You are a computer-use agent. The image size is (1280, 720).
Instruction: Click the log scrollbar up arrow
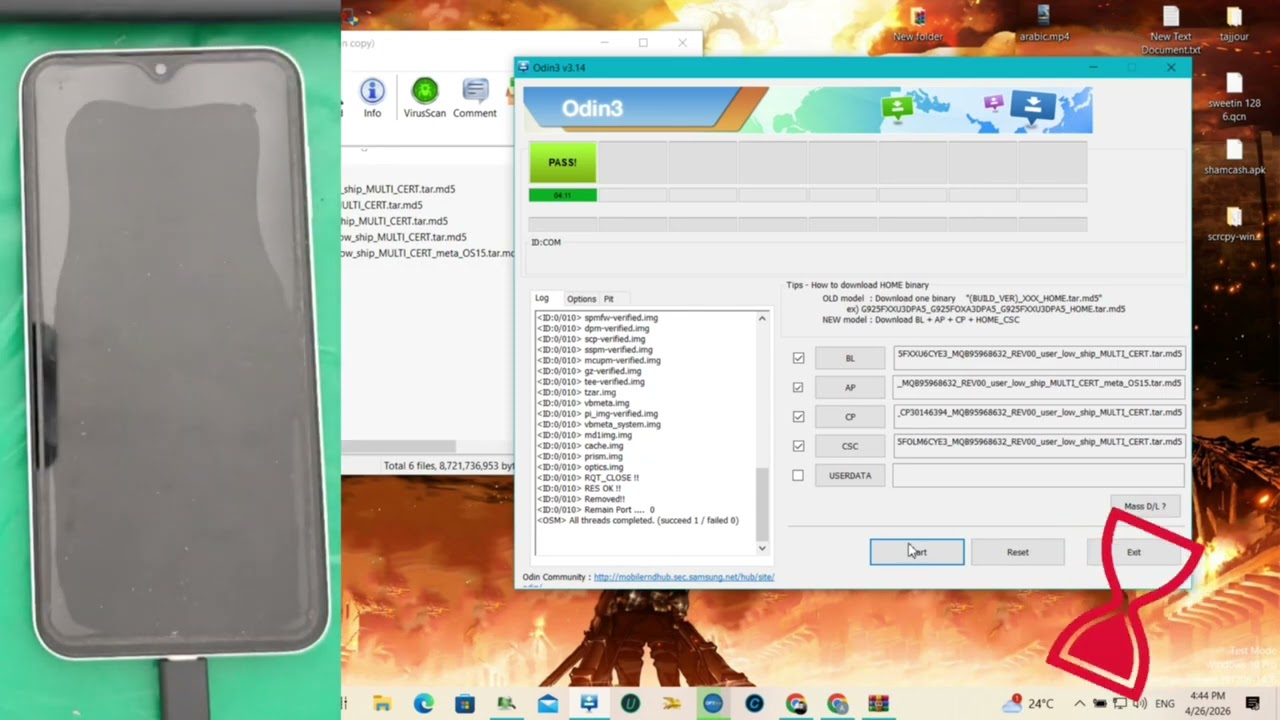coord(762,318)
